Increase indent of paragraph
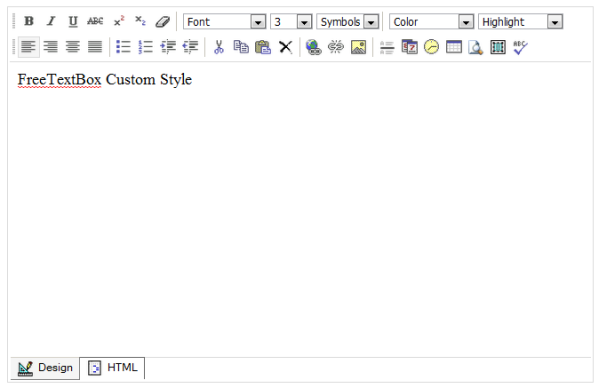Viewport: 600px width, 388px height. click(x=168, y=47)
